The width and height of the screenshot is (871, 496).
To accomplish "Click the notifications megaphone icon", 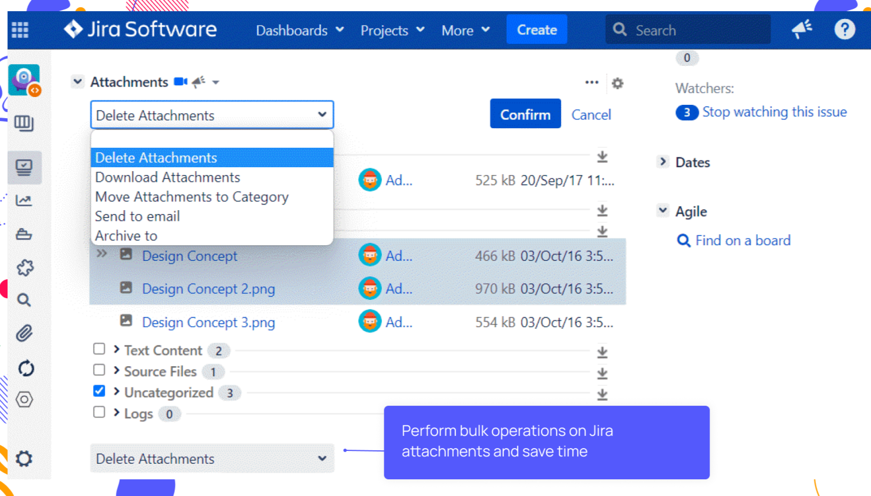I will pos(802,30).
